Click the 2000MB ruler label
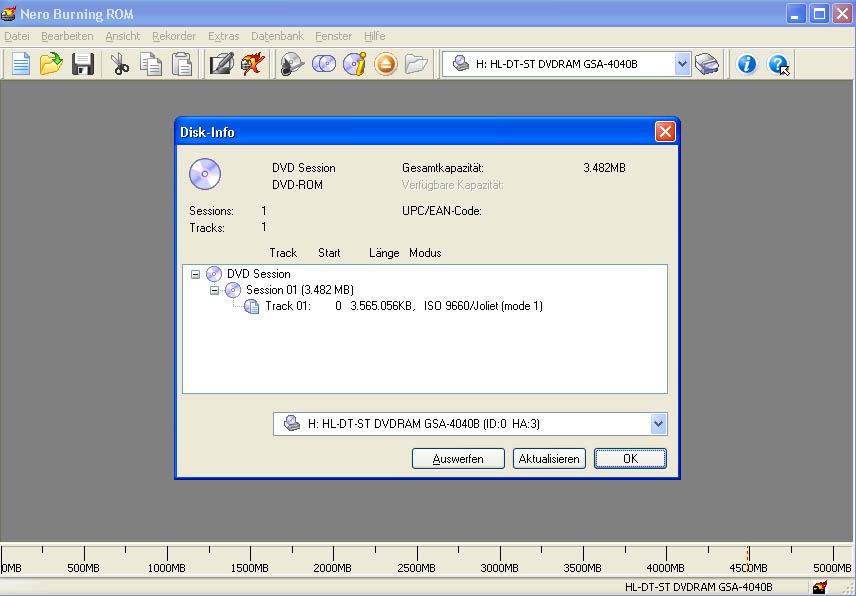This screenshot has height=596, width=856. click(332, 568)
